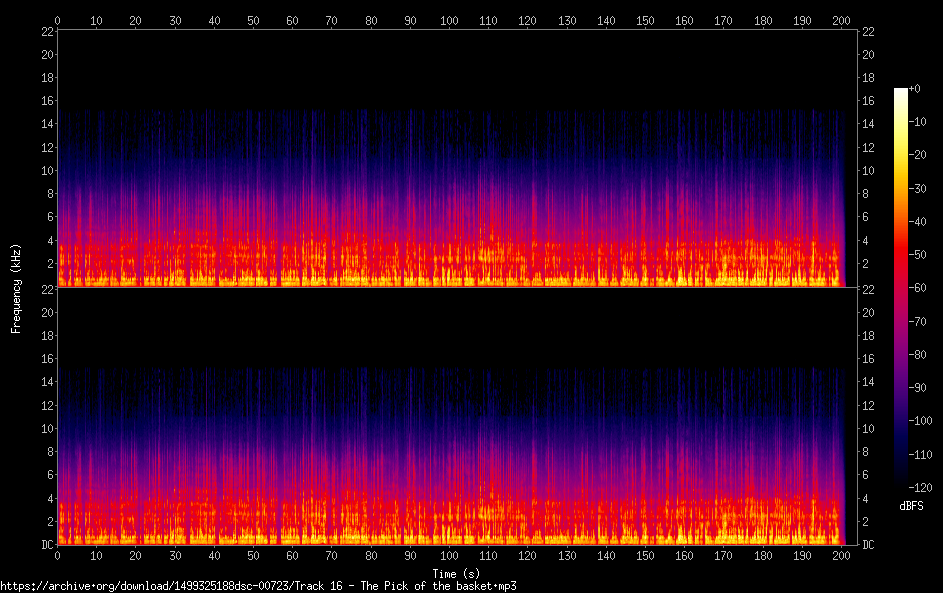943x593 pixels.
Task: Click the "100" tick on the bottom time axis
Action: pyautogui.click(x=449, y=556)
